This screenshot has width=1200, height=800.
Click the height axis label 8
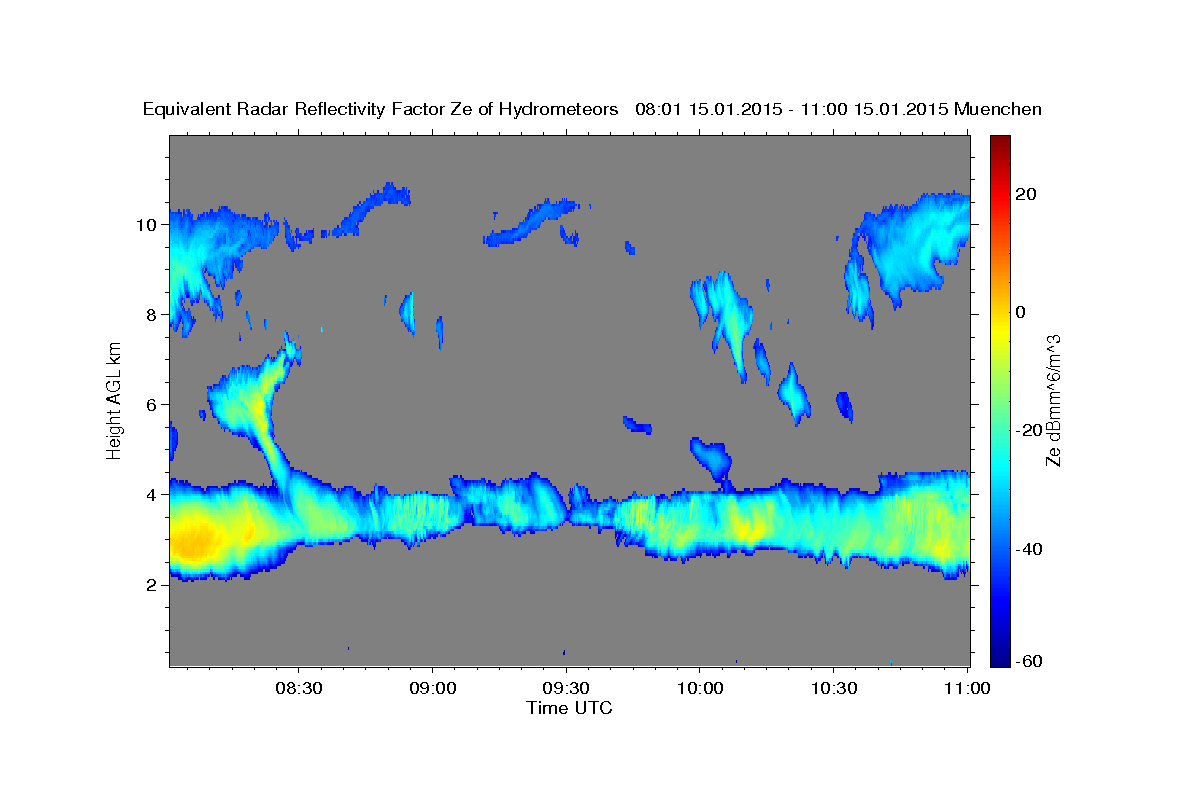coord(154,315)
